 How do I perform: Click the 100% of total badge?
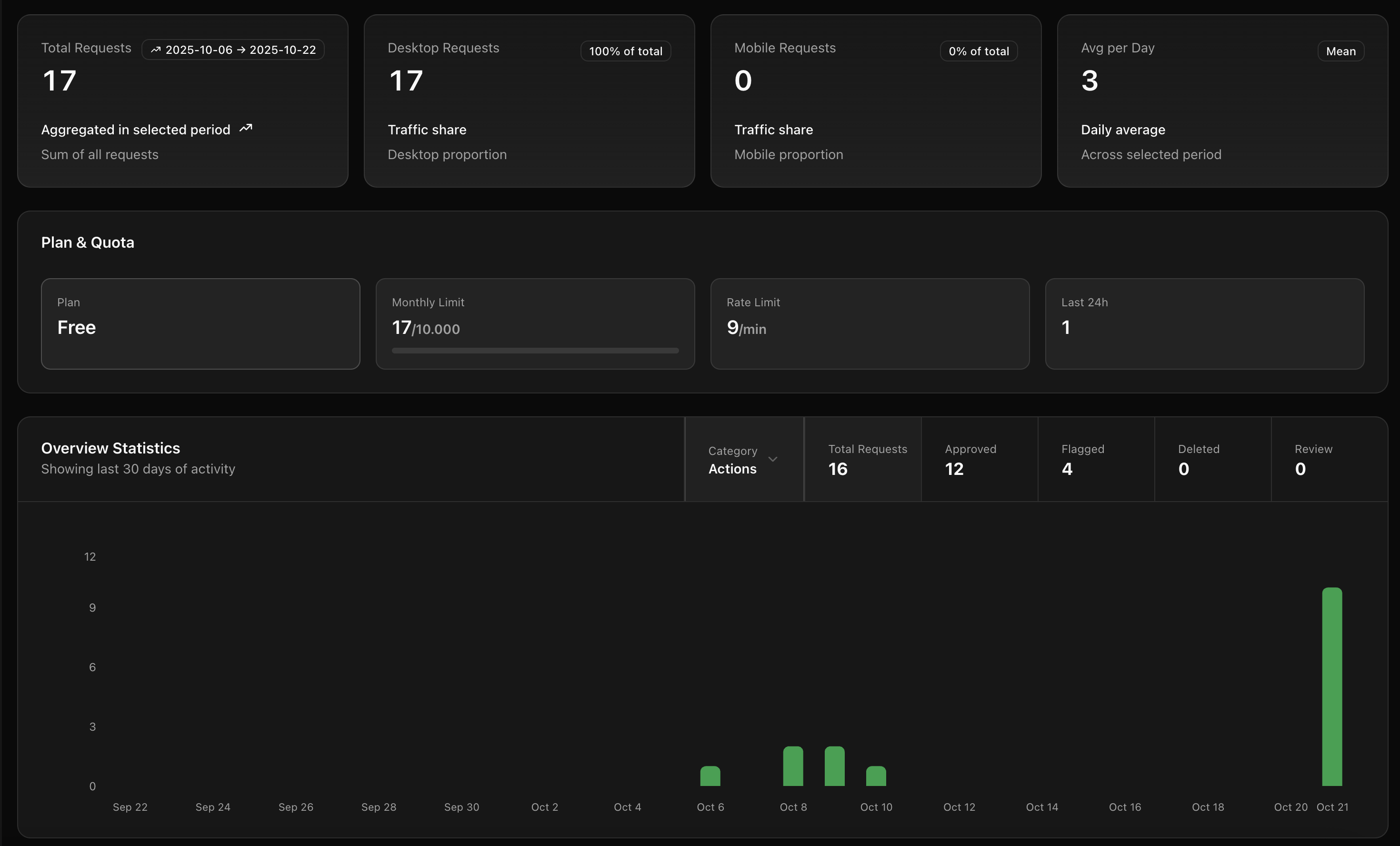(626, 51)
